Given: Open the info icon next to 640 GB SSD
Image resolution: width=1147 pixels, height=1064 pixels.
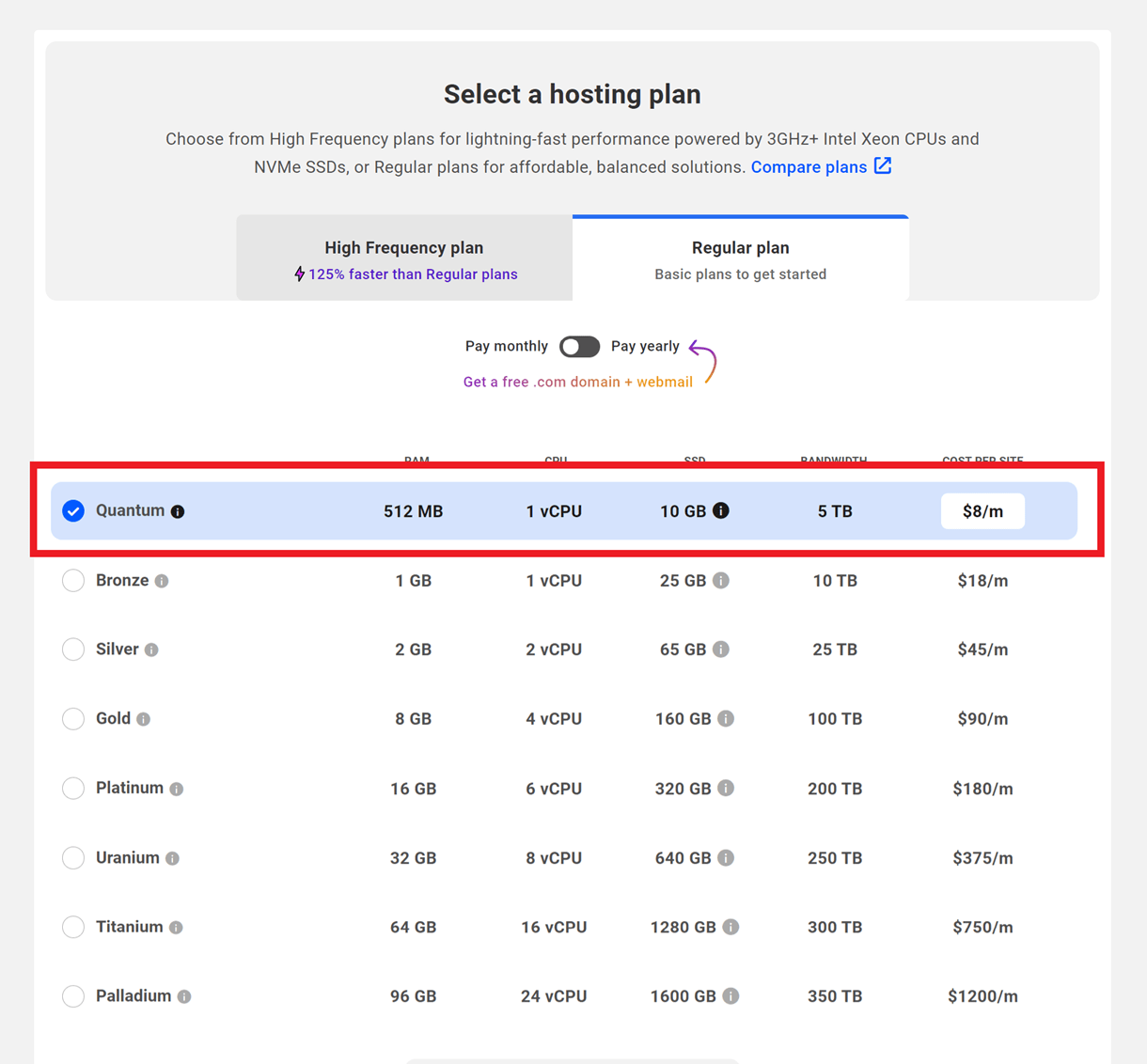Looking at the screenshot, I should (726, 857).
